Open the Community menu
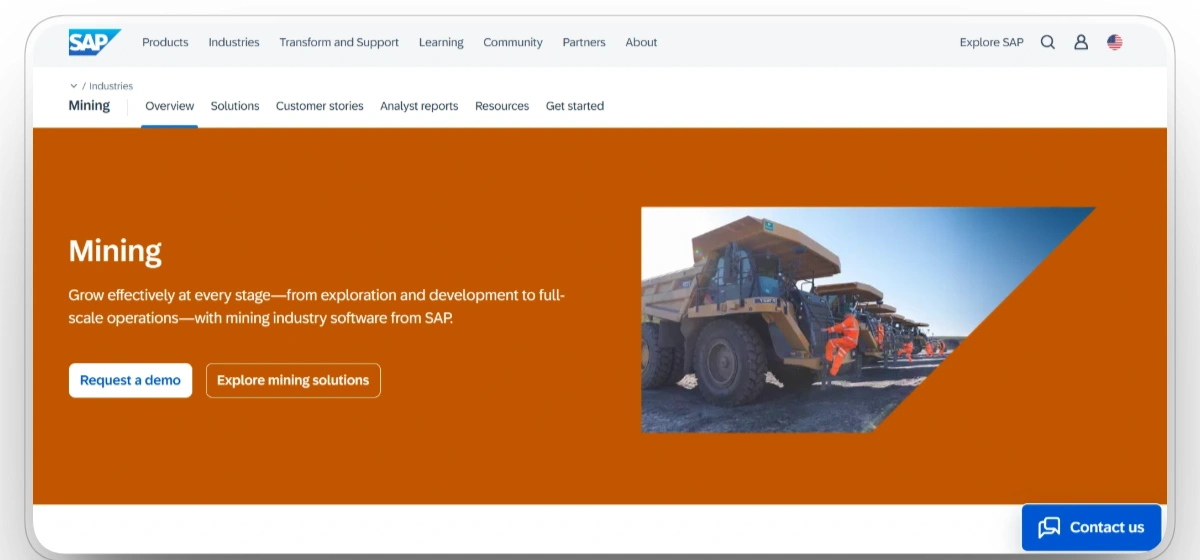The width and height of the screenshot is (1200, 560). click(x=513, y=42)
